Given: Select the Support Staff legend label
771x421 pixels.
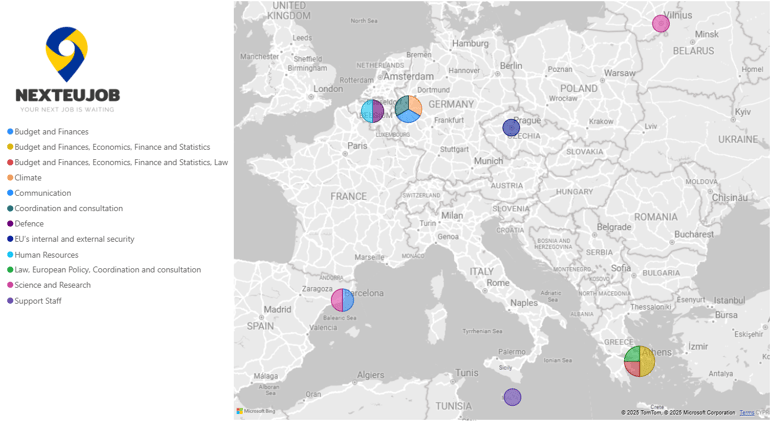Looking at the screenshot, I should pyautogui.click(x=38, y=301).
